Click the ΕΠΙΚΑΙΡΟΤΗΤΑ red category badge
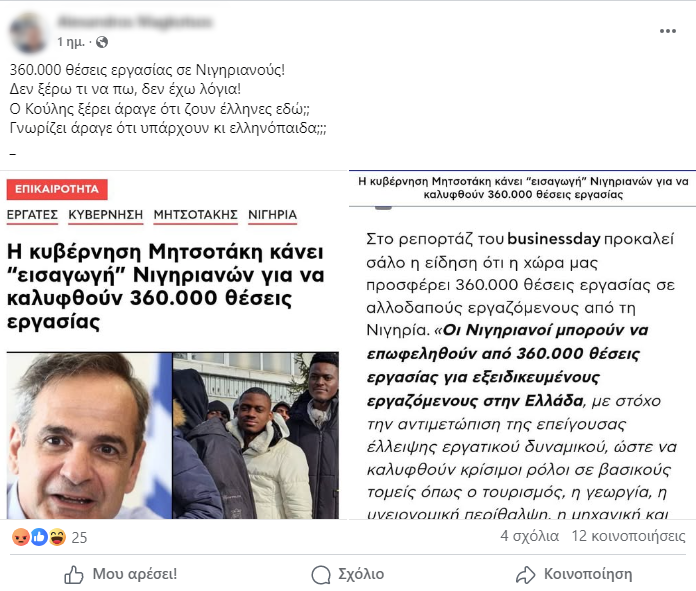 (x=57, y=189)
